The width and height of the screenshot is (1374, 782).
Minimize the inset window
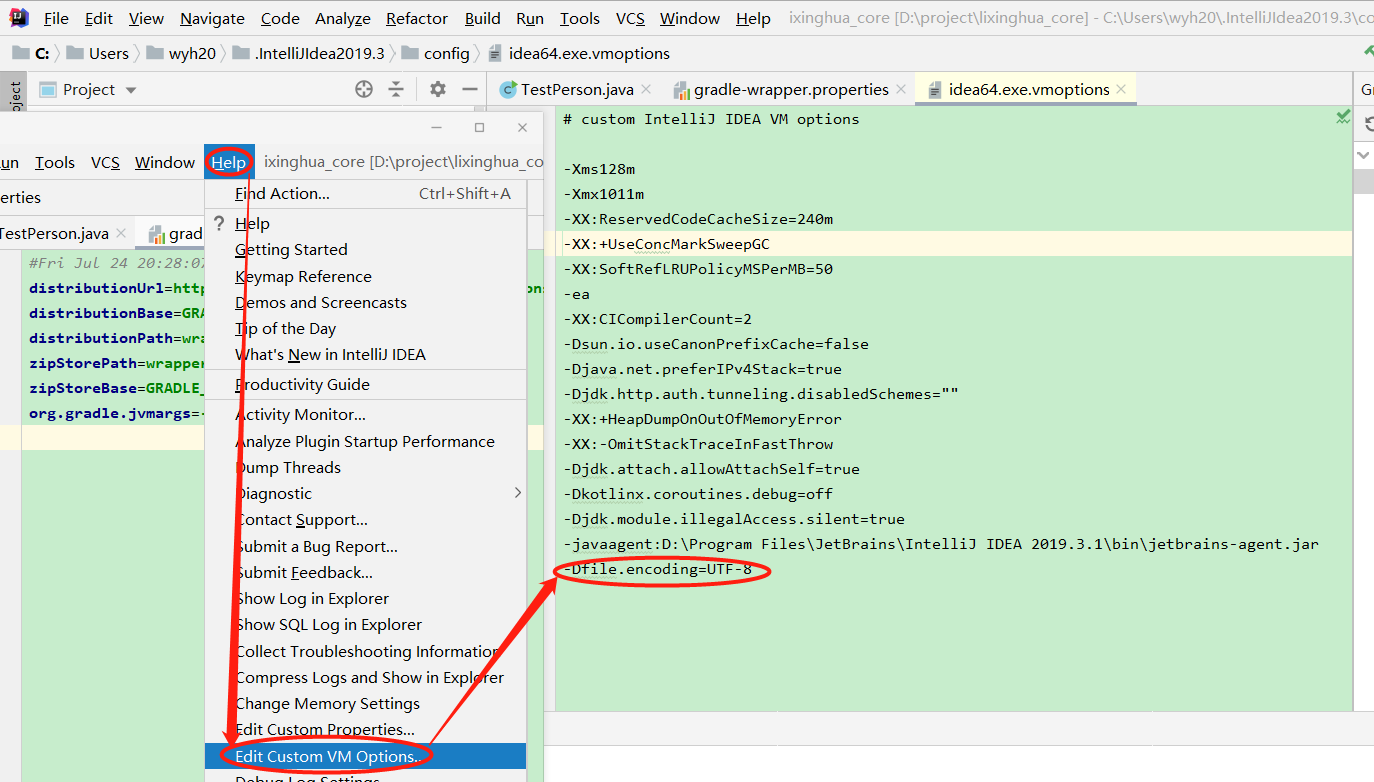[437, 127]
